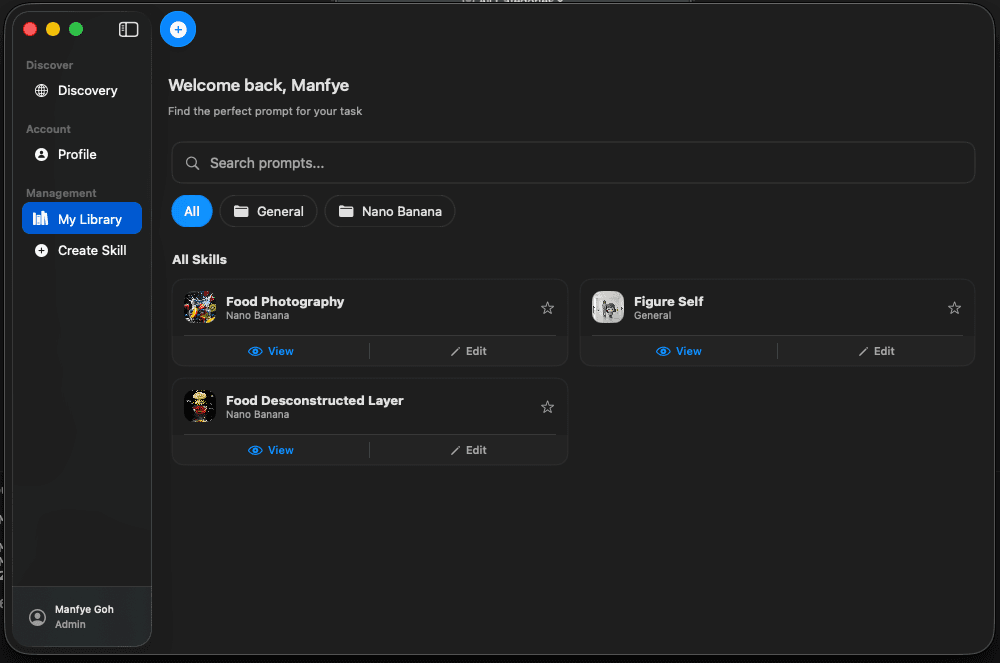This screenshot has width=1000, height=663.
Task: Star the Food Desconstructed Layer skill
Action: click(x=547, y=407)
